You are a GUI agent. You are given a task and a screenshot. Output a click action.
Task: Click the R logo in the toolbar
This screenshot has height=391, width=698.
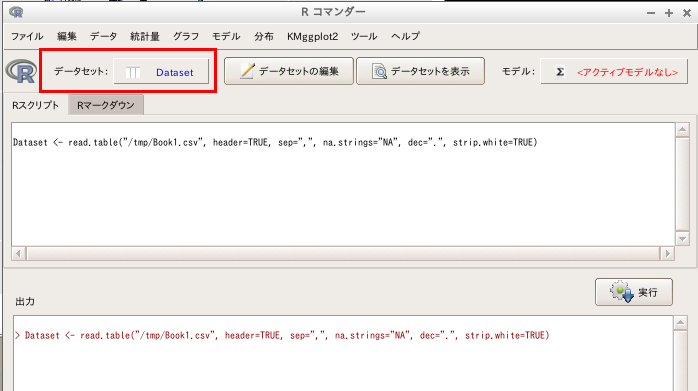point(21,71)
